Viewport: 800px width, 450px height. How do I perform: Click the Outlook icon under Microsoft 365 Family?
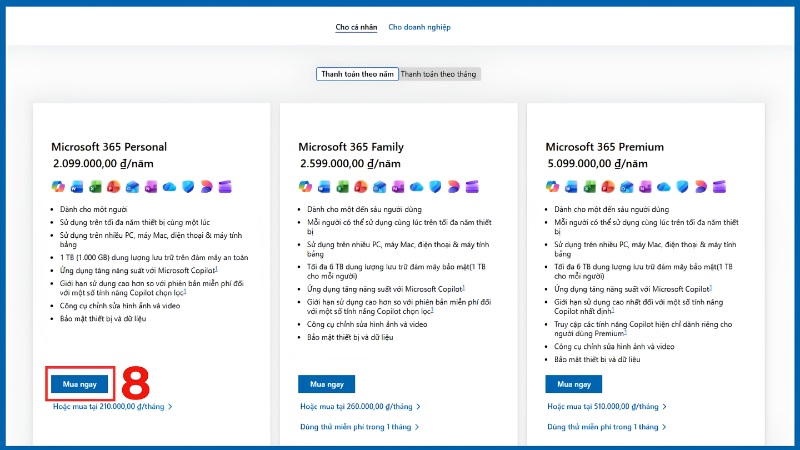pyautogui.click(x=379, y=187)
